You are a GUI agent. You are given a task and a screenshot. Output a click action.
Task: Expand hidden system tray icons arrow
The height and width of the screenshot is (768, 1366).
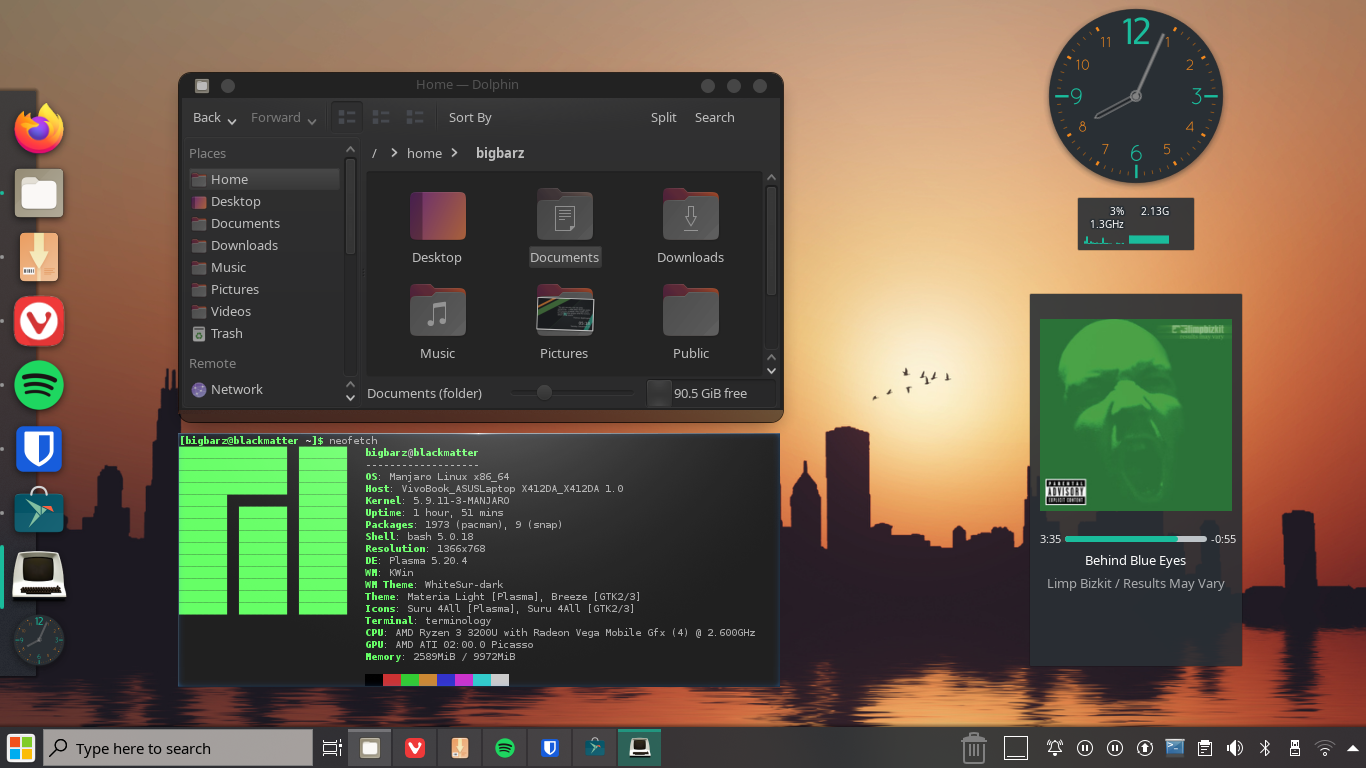pyautogui.click(x=1352, y=748)
